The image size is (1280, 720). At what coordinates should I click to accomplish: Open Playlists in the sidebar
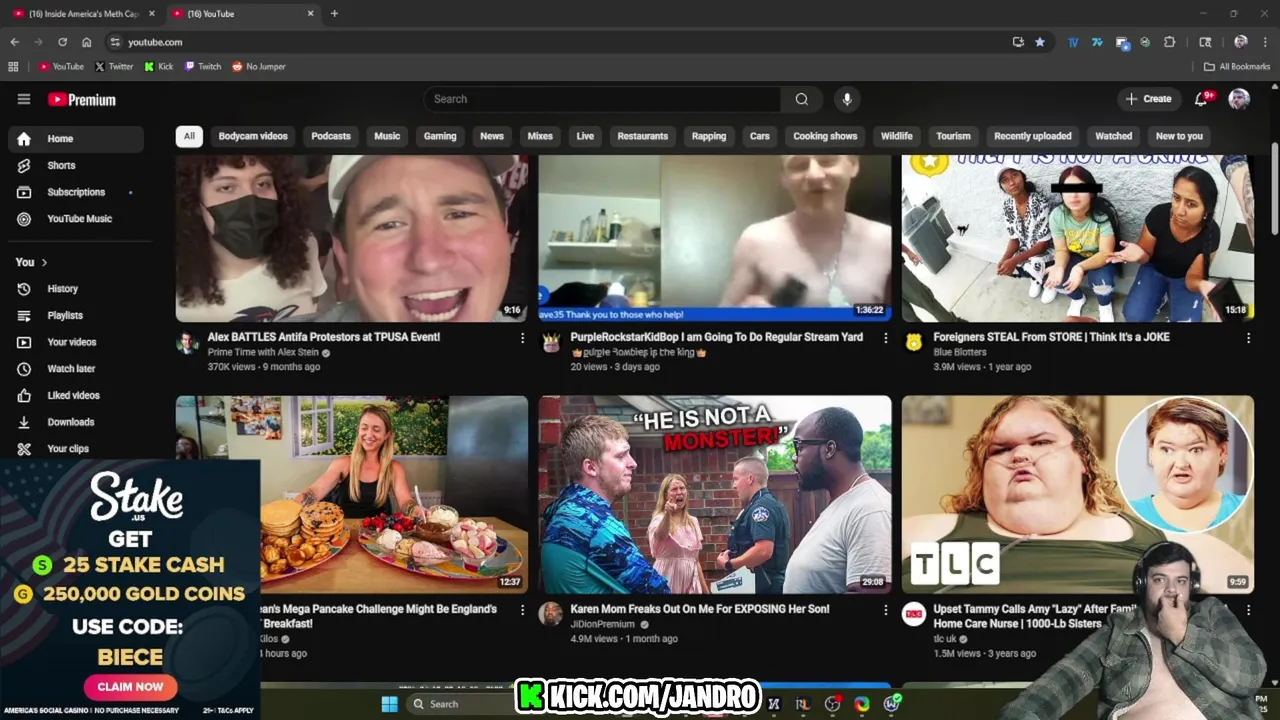tap(76, 315)
